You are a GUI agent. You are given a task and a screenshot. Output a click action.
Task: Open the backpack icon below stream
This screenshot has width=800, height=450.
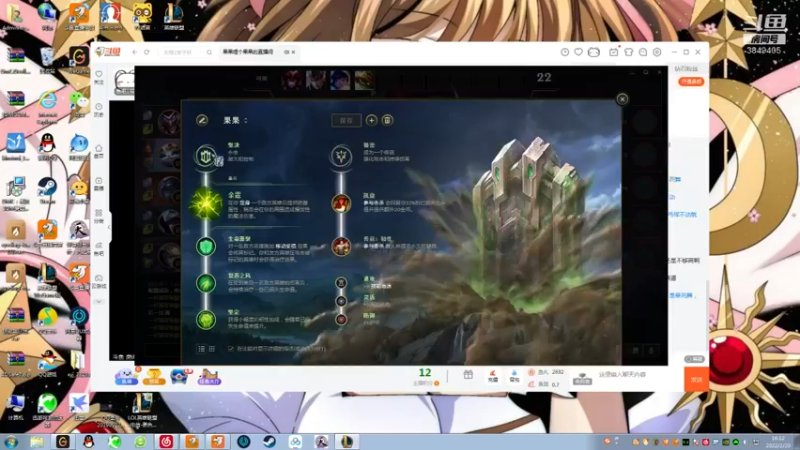pos(514,376)
